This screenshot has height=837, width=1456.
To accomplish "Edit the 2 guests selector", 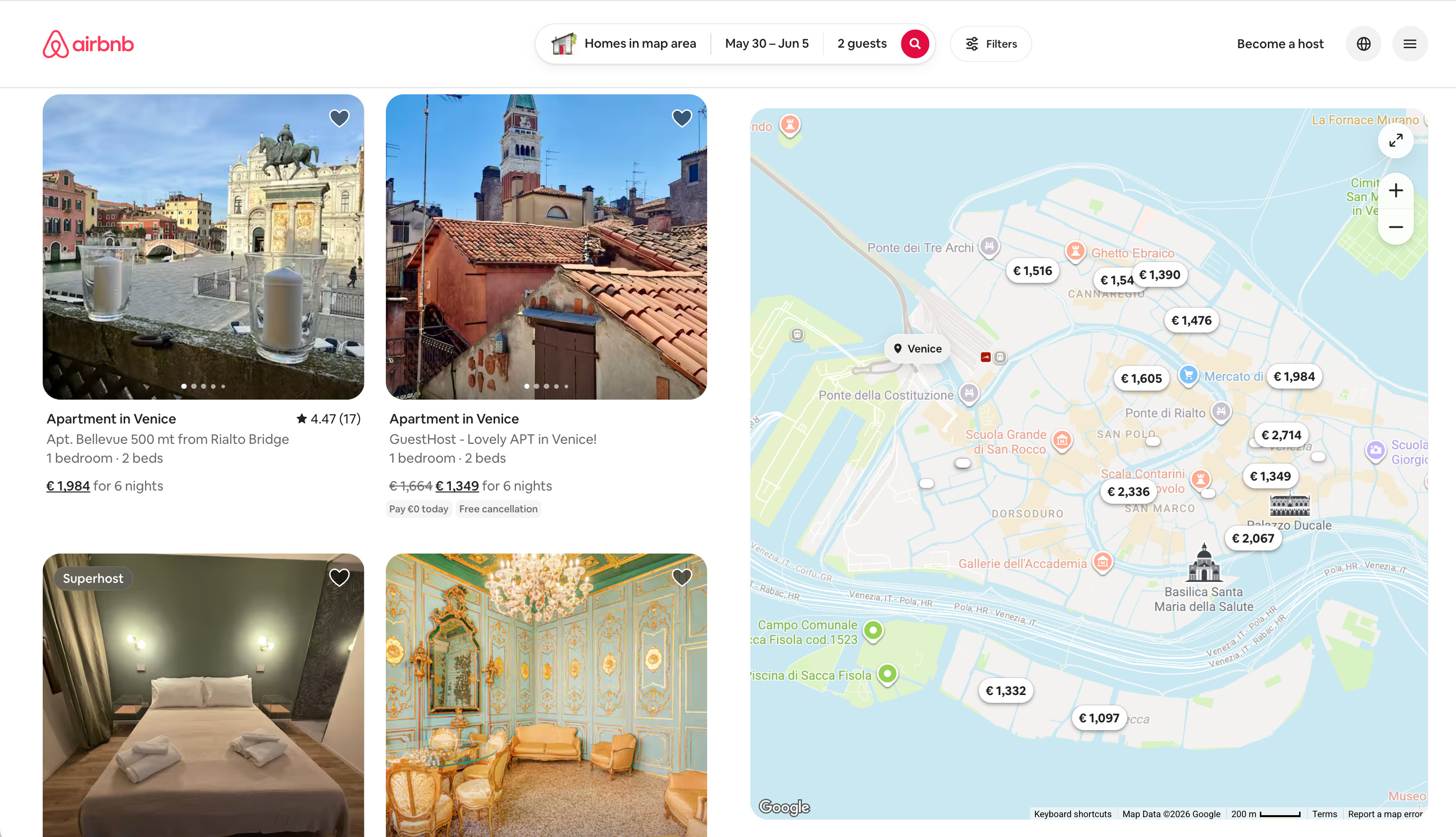I will tap(862, 44).
